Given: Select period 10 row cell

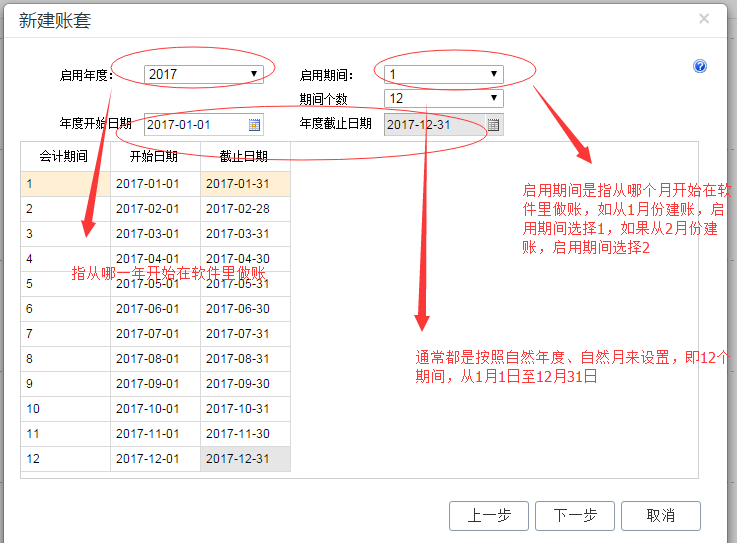Looking at the screenshot, I should coord(65,409).
